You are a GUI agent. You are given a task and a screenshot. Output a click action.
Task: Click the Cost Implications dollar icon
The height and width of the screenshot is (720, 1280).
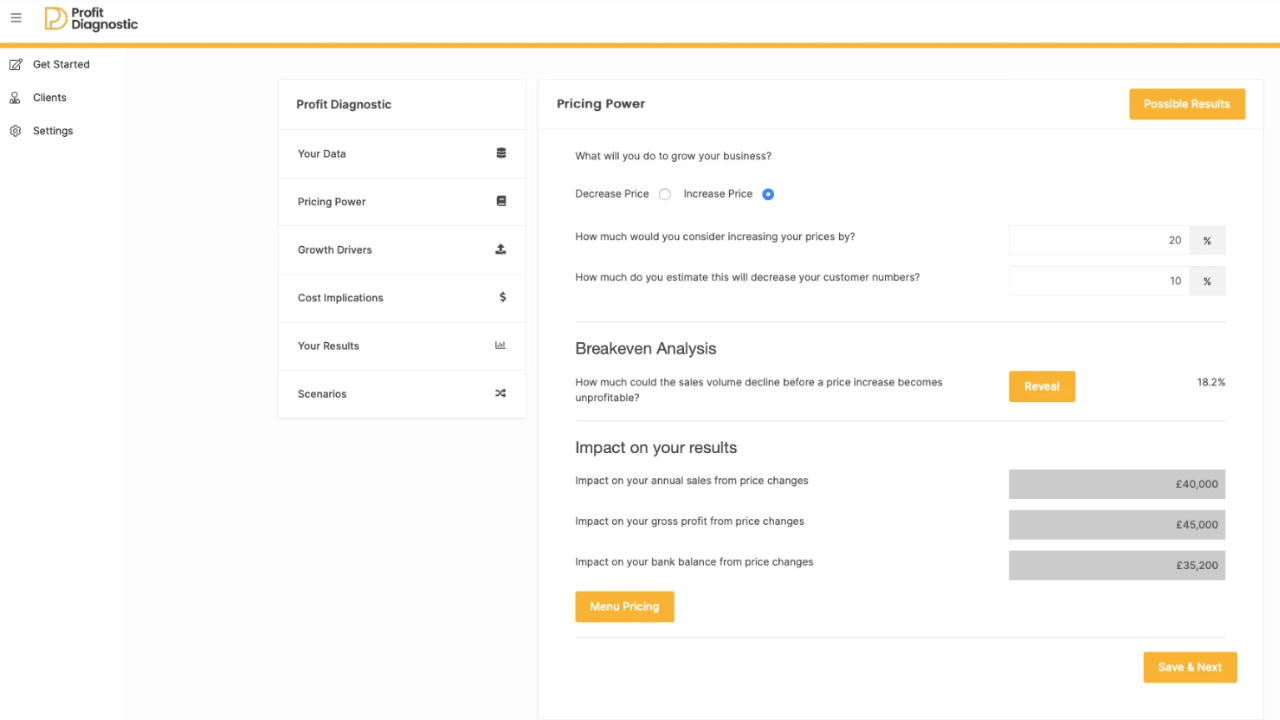(x=502, y=297)
